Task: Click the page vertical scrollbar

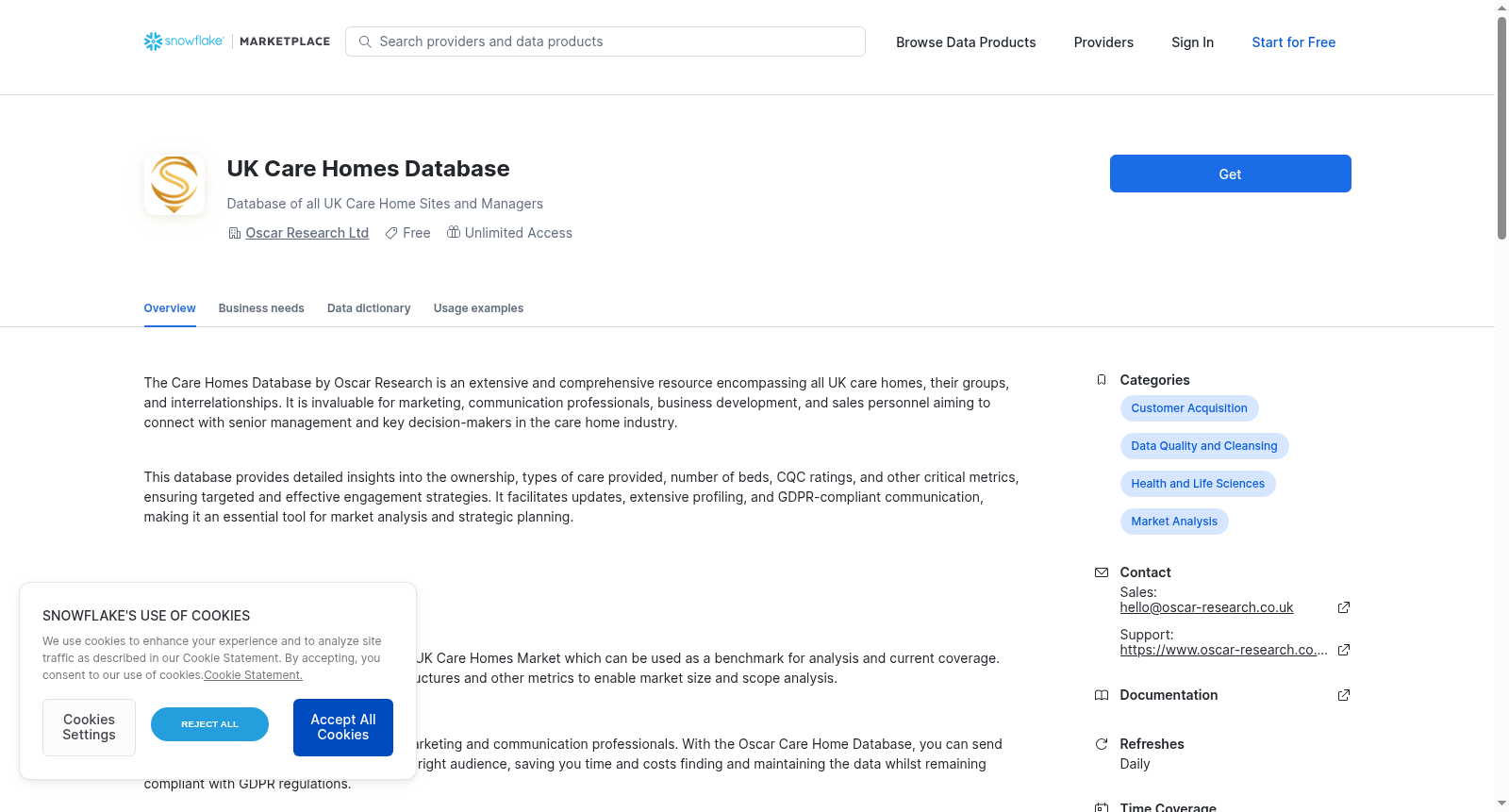Action: click(1501, 127)
